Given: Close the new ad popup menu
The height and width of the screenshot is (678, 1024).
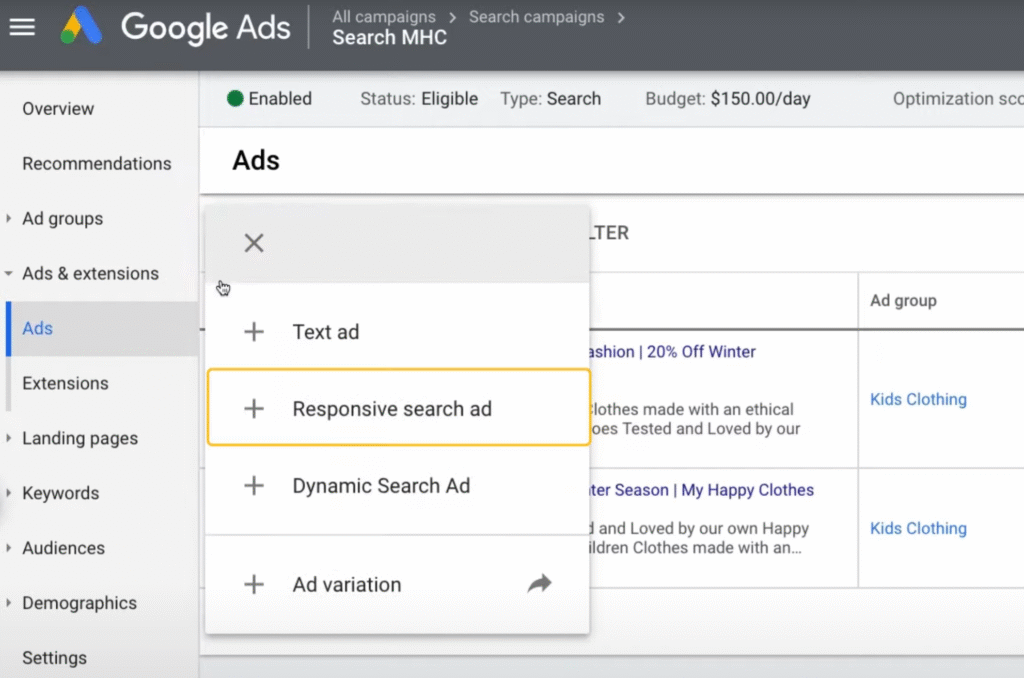Looking at the screenshot, I should click(254, 243).
